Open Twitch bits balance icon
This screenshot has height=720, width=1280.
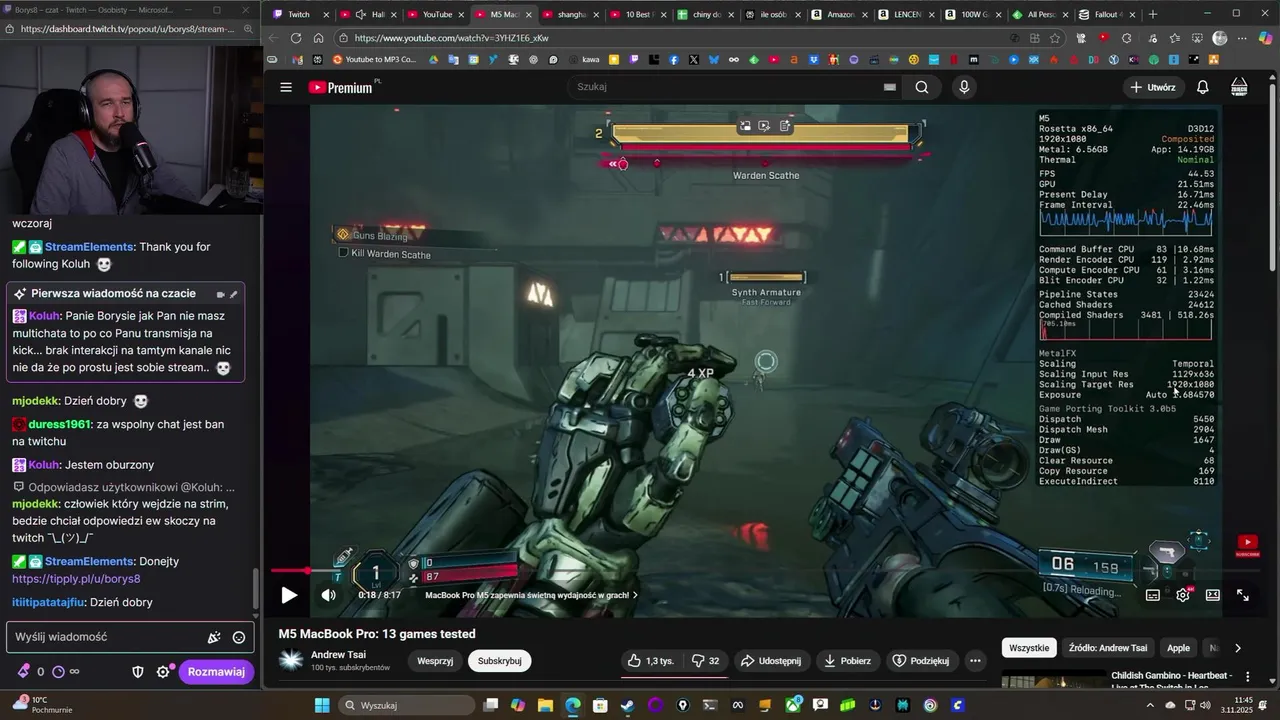click(x=24, y=671)
